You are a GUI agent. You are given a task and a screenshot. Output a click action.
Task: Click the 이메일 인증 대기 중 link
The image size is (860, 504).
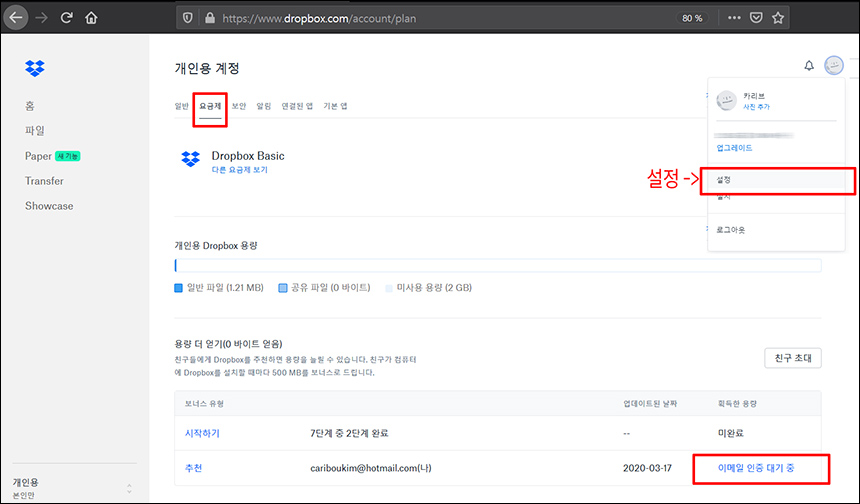pos(756,468)
